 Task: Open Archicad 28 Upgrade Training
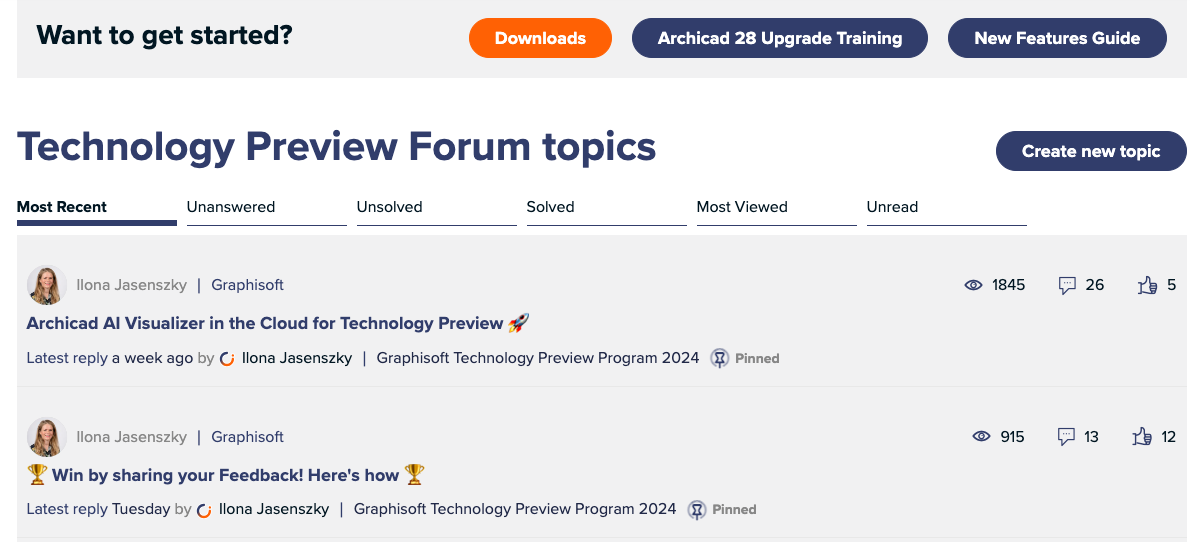[779, 38]
